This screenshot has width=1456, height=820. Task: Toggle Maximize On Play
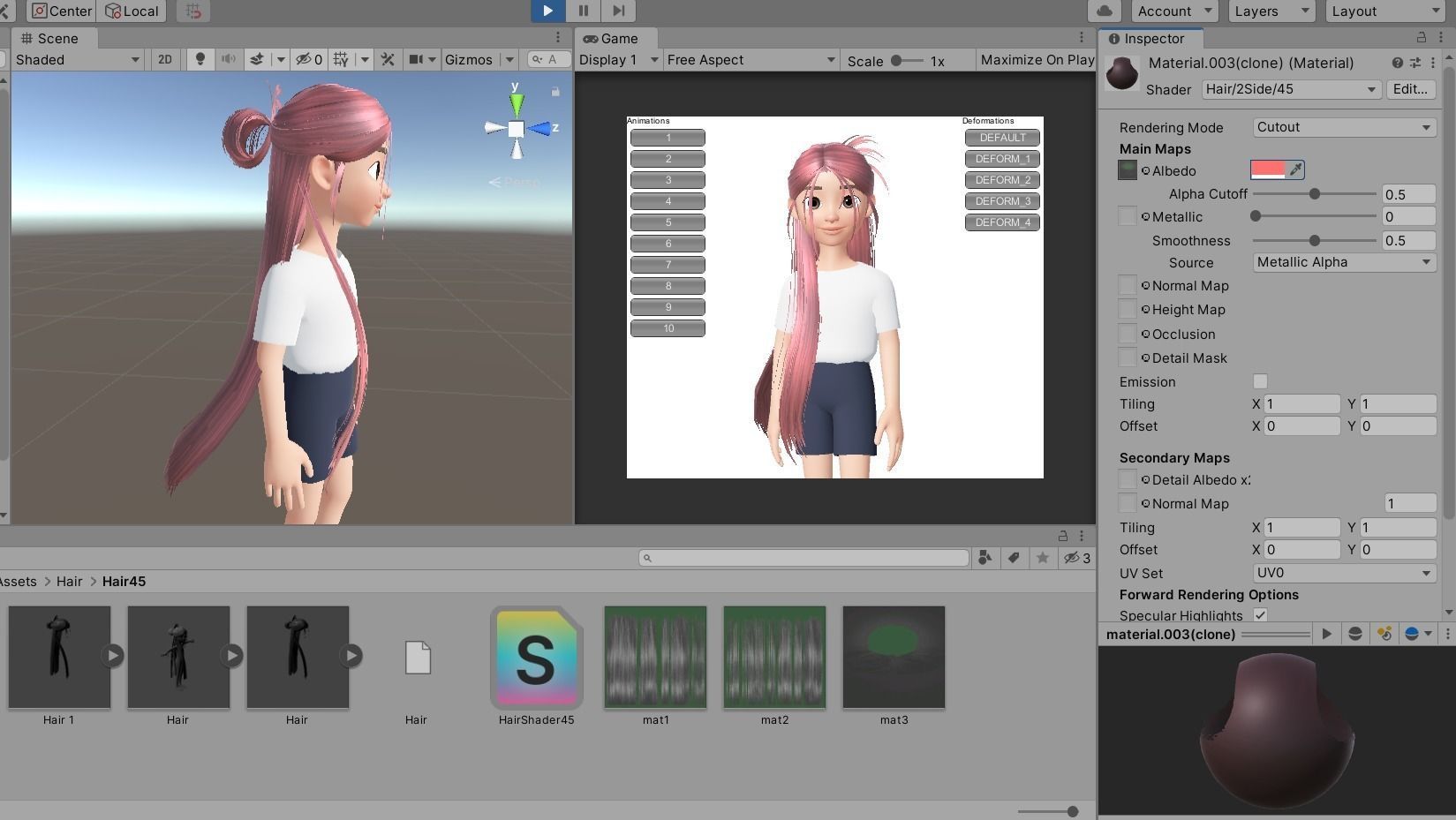pyautogui.click(x=1037, y=60)
